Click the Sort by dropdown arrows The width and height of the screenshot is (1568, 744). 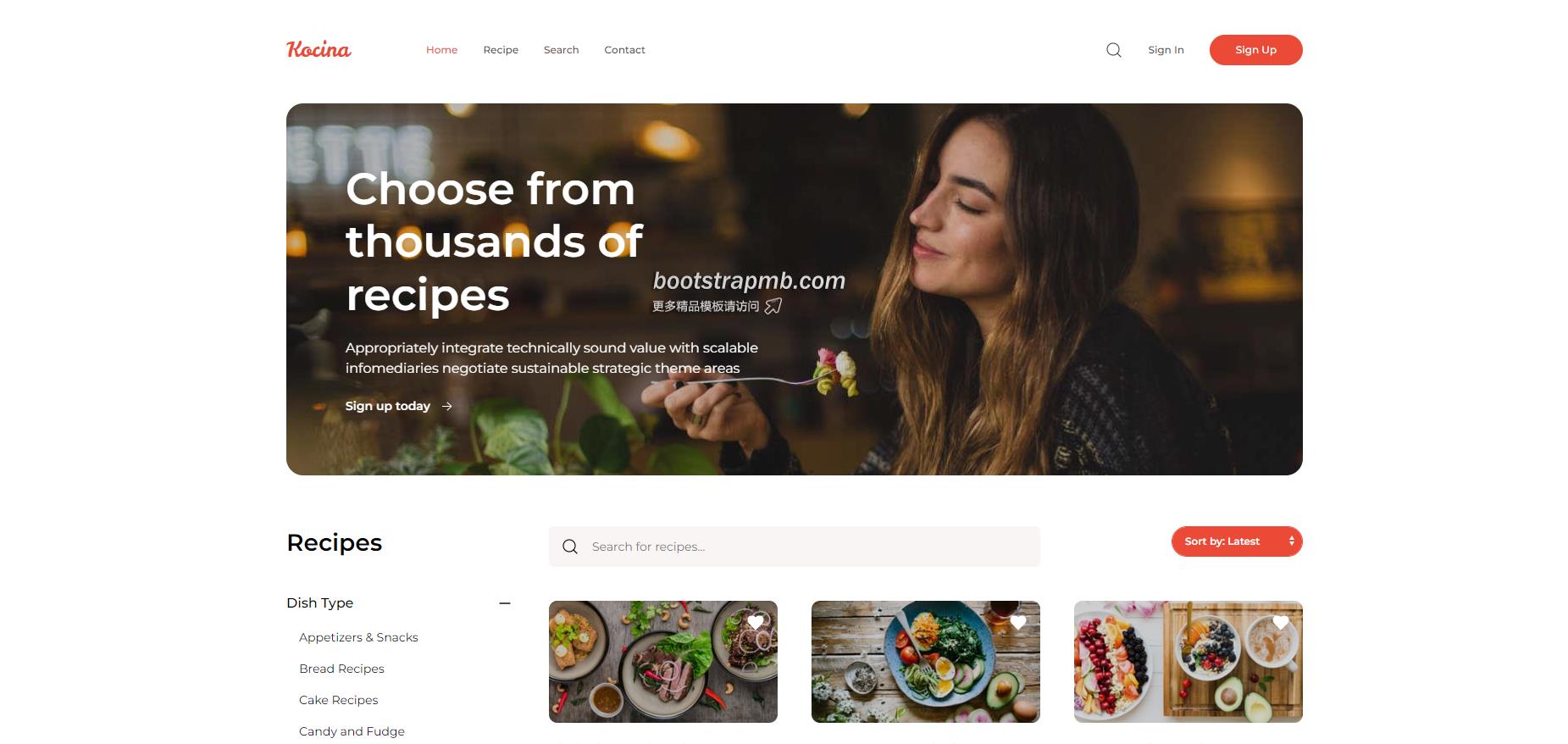1292,541
